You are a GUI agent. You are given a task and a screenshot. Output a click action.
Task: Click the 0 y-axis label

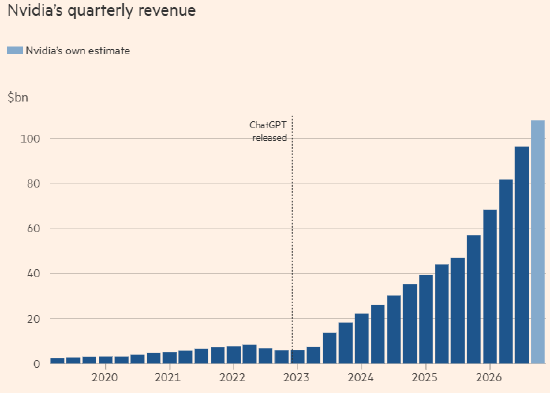coord(37,364)
